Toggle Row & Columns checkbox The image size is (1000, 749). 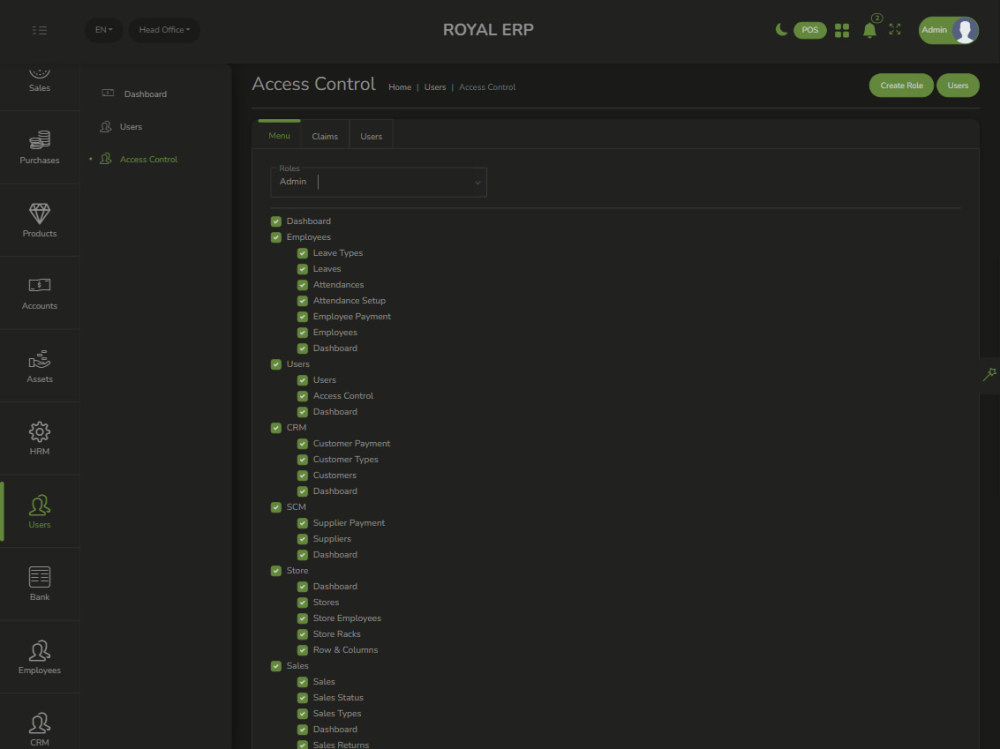click(303, 650)
